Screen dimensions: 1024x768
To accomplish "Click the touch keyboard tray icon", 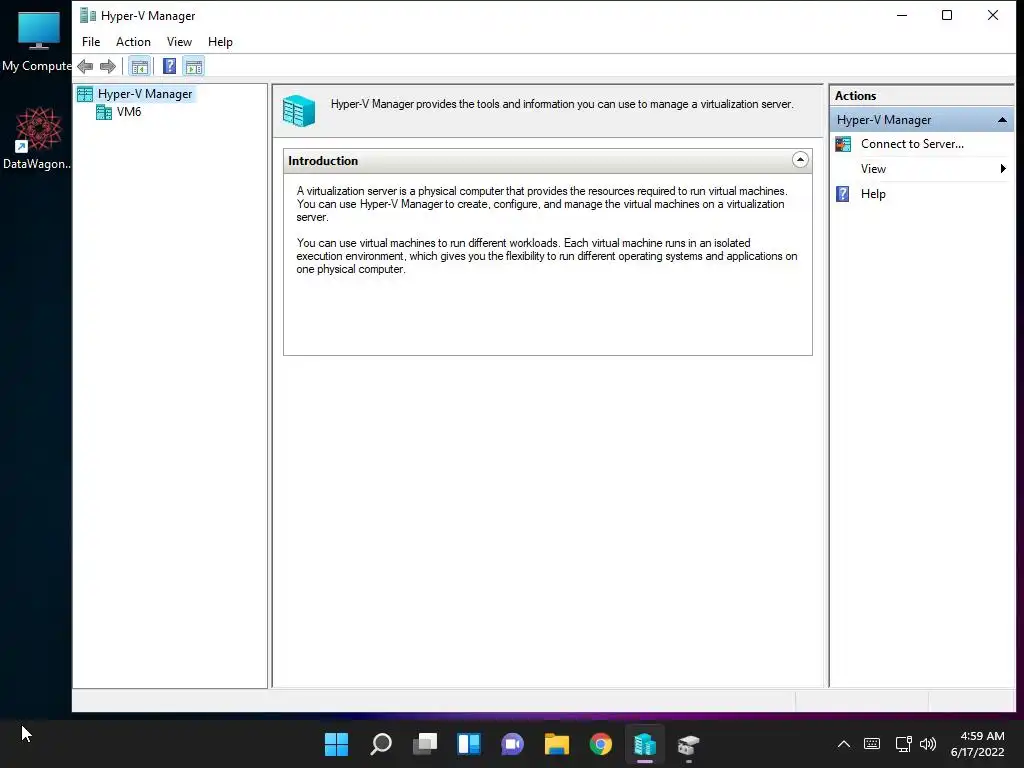I will coord(872,744).
